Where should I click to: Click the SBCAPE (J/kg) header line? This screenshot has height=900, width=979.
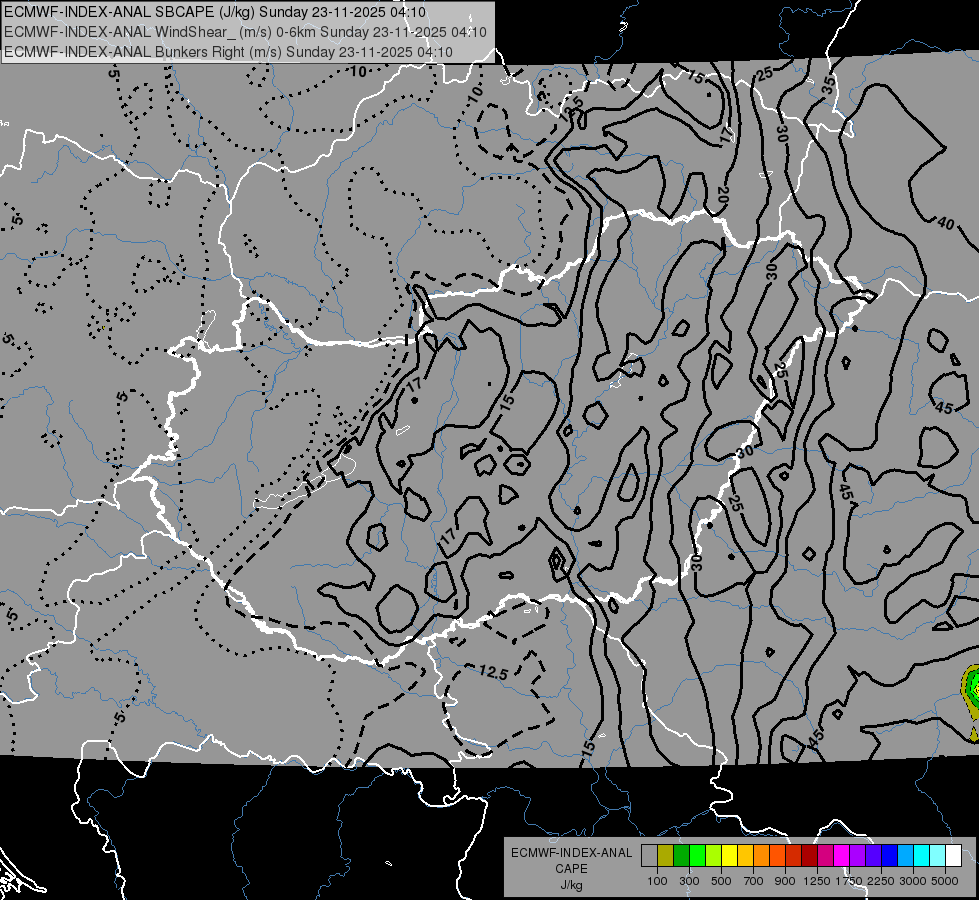[x=214, y=12]
